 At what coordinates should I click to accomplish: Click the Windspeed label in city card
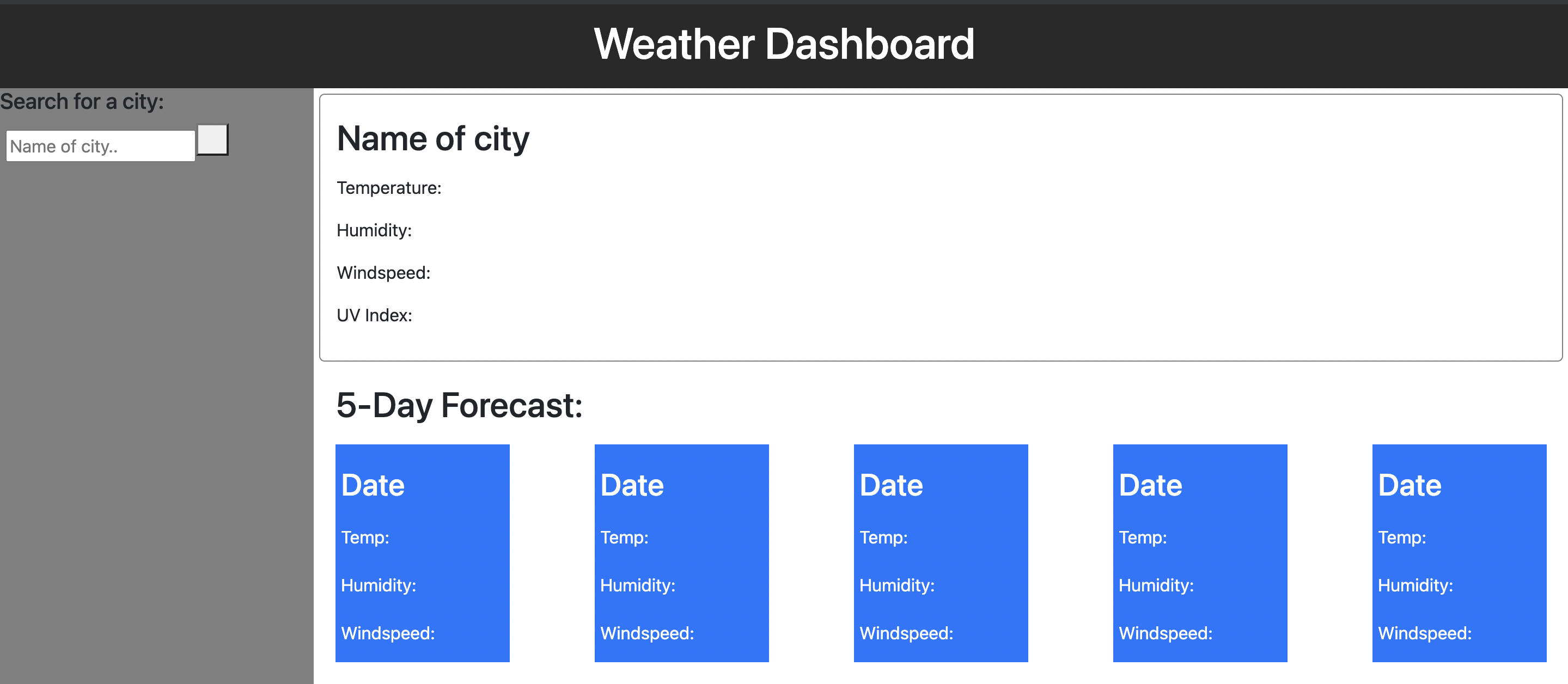383,273
